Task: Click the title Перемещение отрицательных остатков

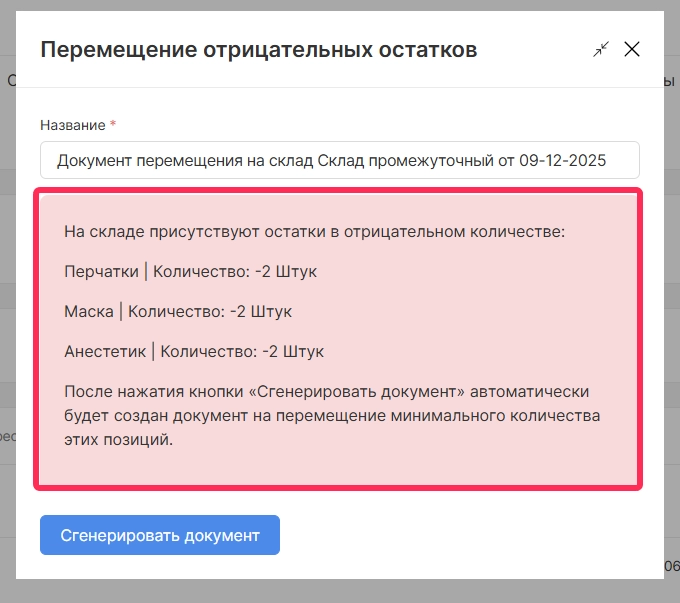Action: (x=258, y=49)
